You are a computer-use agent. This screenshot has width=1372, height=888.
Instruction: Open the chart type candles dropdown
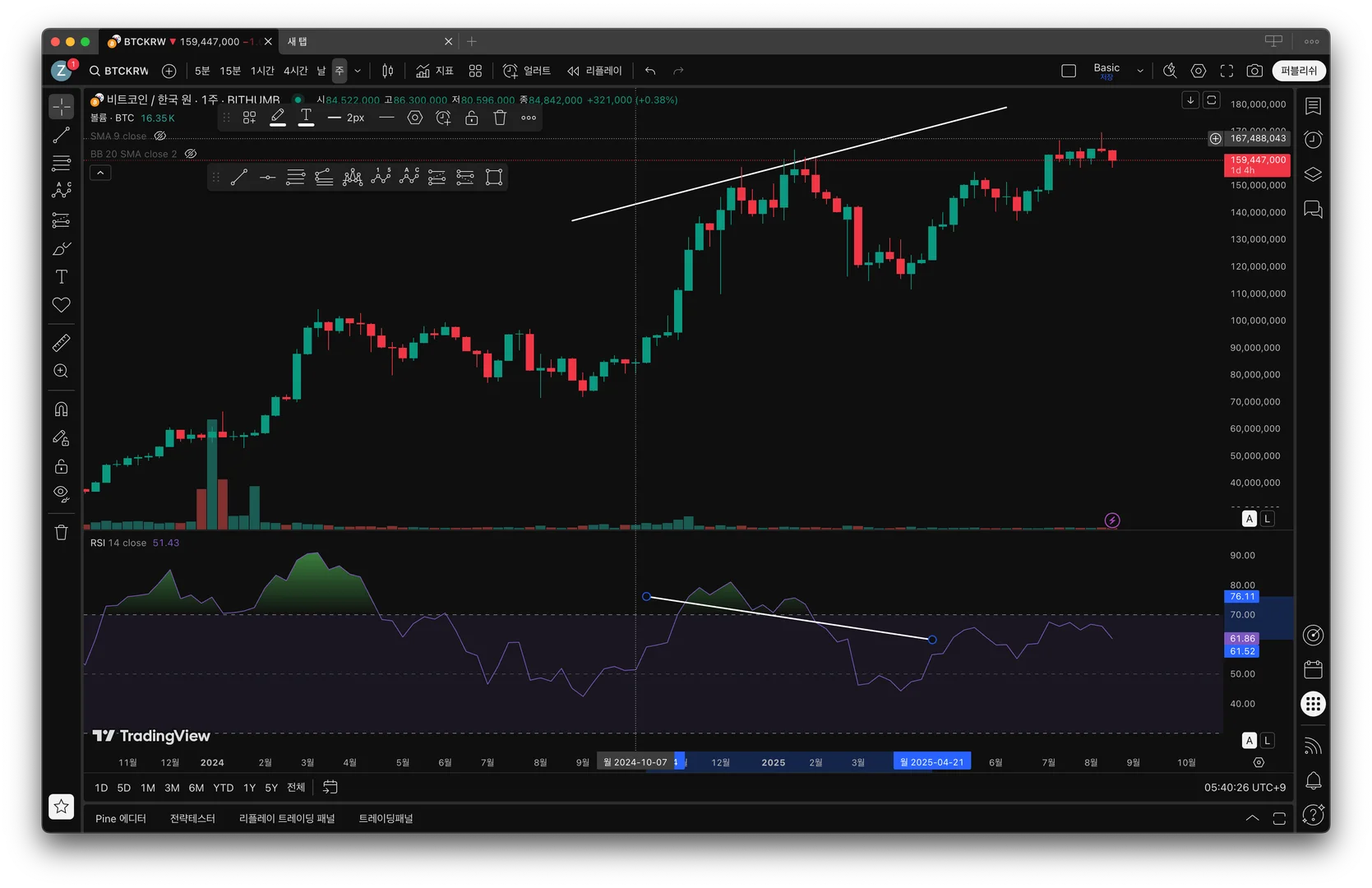[388, 71]
